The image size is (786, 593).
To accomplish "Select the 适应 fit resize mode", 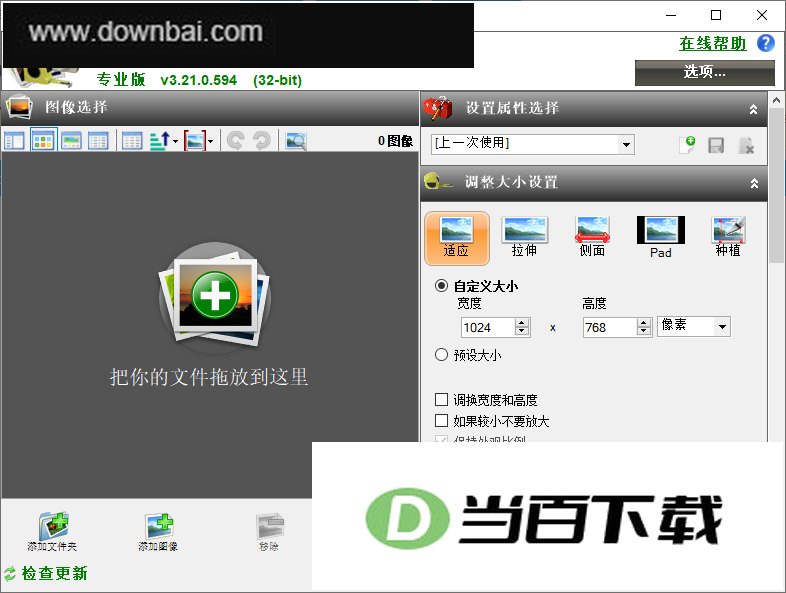I will tap(457, 238).
